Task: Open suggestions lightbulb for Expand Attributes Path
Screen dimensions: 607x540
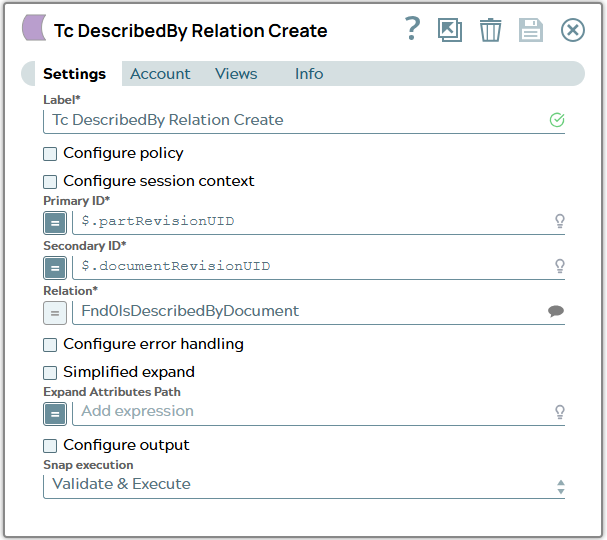Action: (x=560, y=412)
